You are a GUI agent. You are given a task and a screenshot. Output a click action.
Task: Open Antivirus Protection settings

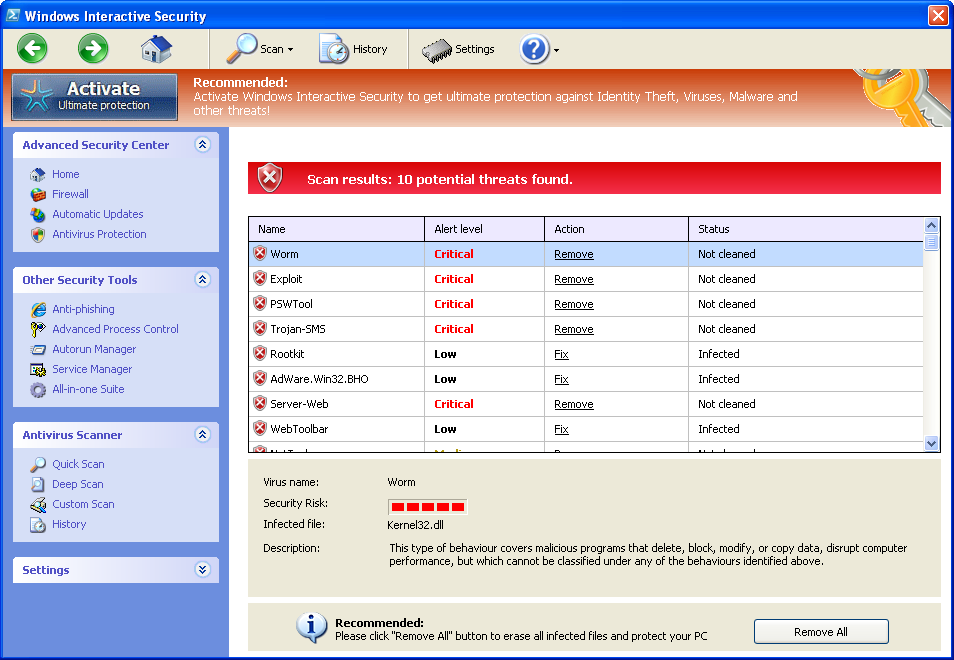point(97,234)
